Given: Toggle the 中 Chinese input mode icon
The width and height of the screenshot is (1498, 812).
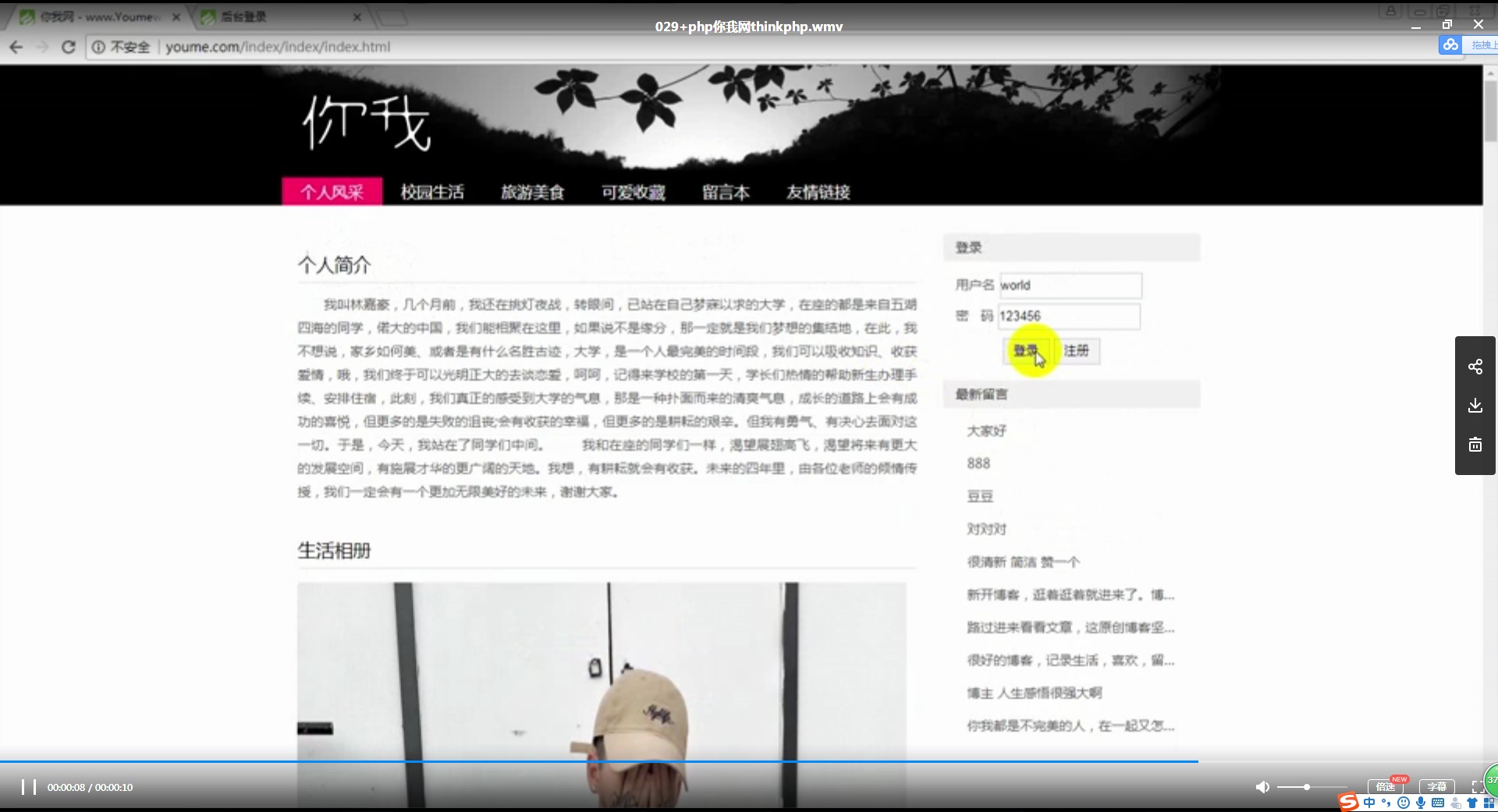Looking at the screenshot, I should pos(1369,803).
